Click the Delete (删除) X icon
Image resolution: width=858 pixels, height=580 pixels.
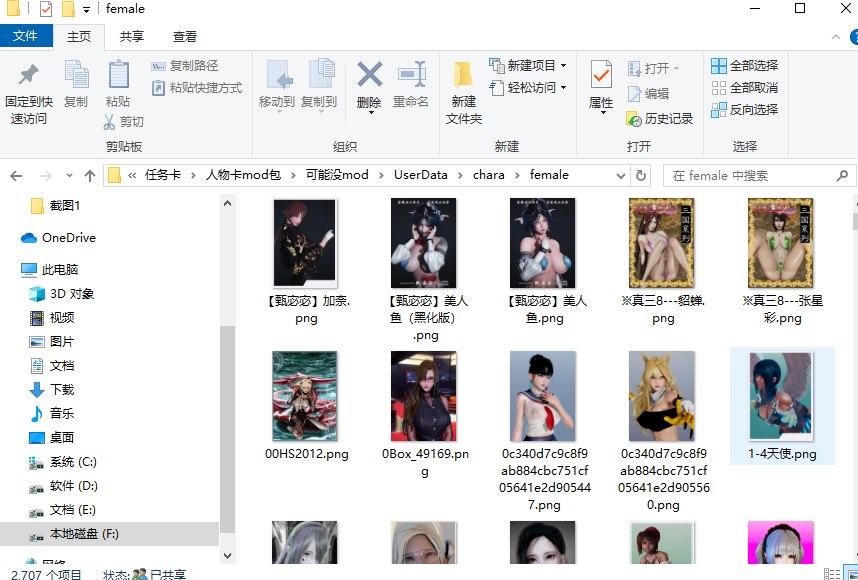point(369,75)
